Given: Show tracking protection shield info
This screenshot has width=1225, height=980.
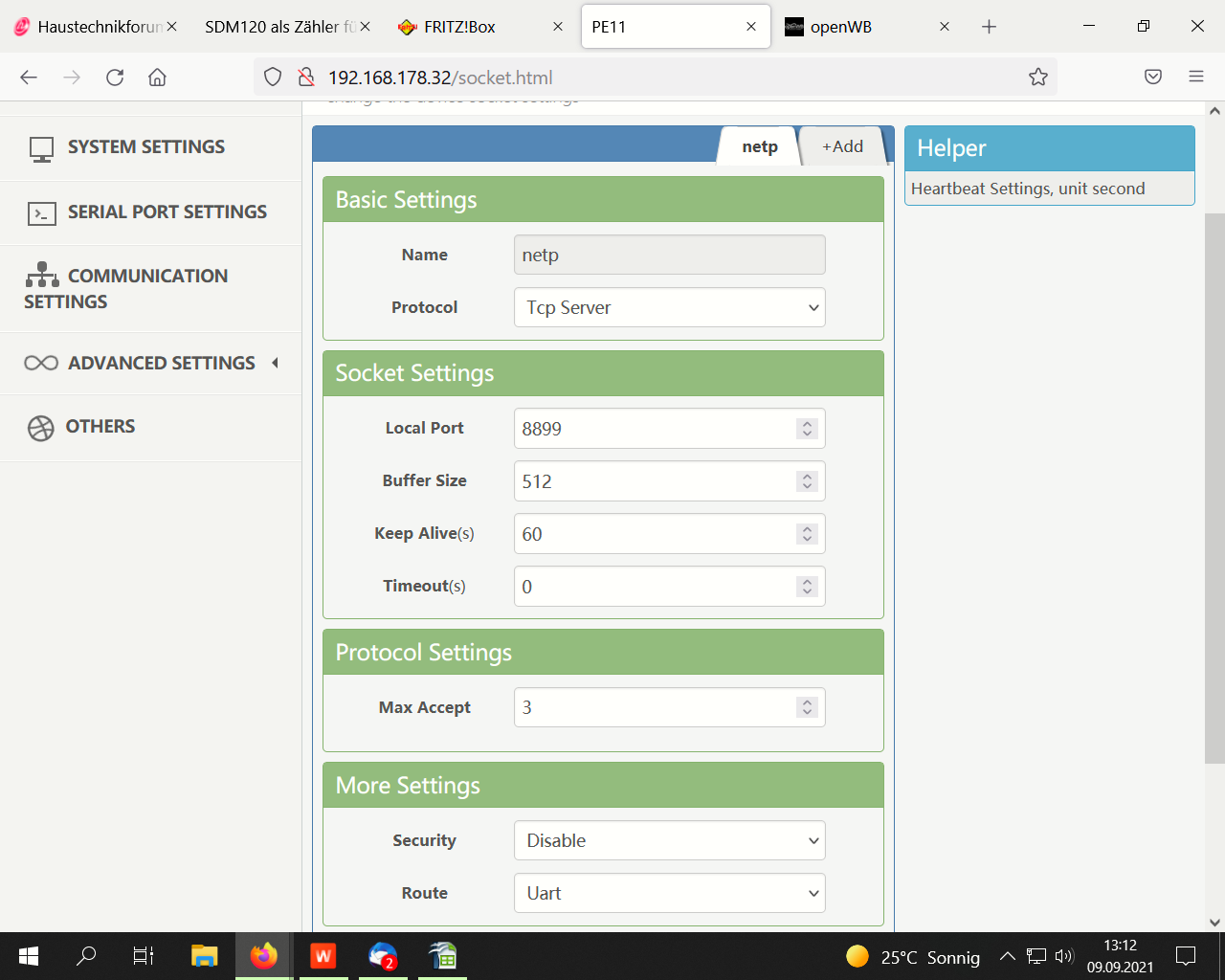Looking at the screenshot, I should pos(273,78).
